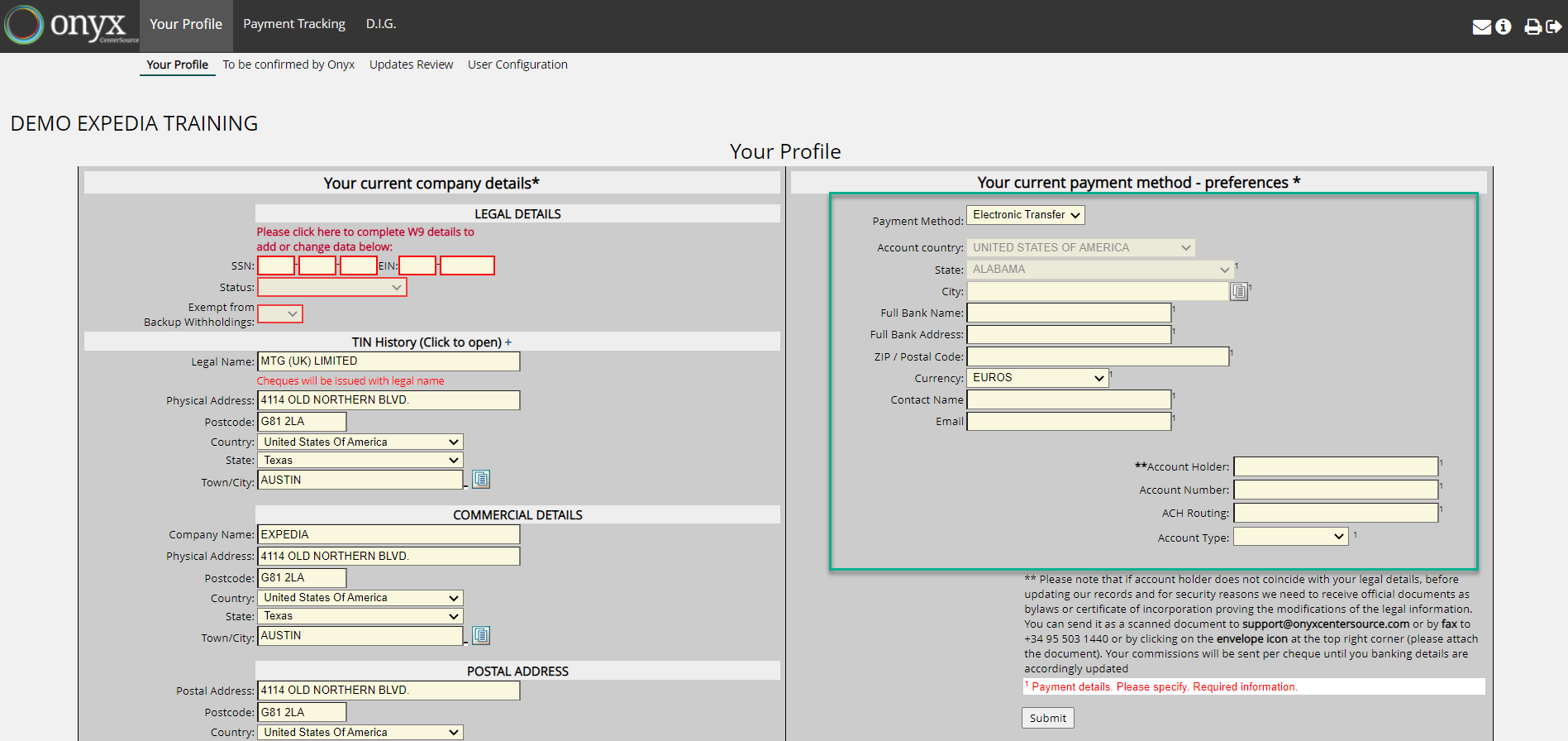Open Payment Method dropdown

click(x=1026, y=215)
